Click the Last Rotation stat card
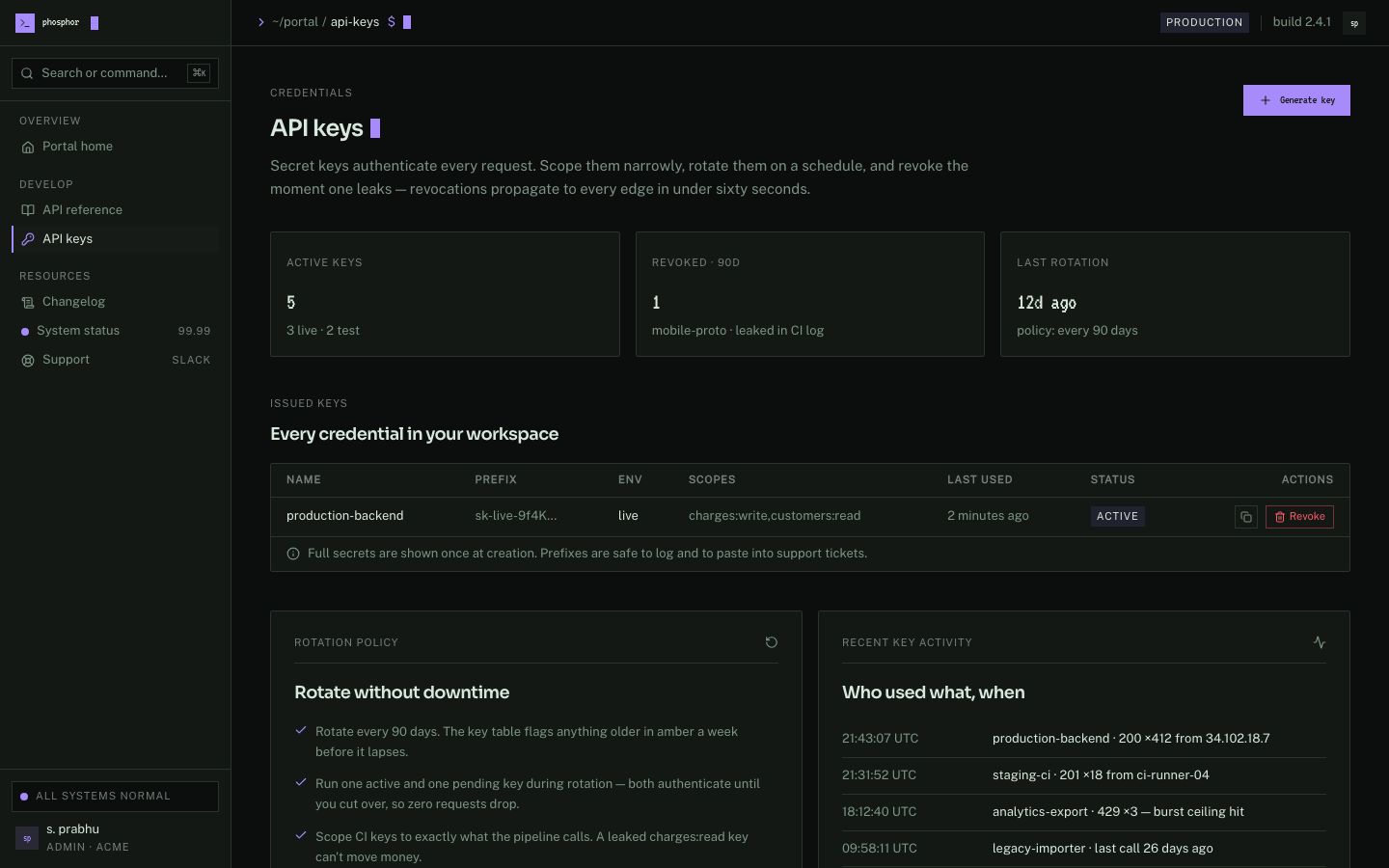Image resolution: width=1389 pixels, height=868 pixels. click(1175, 294)
